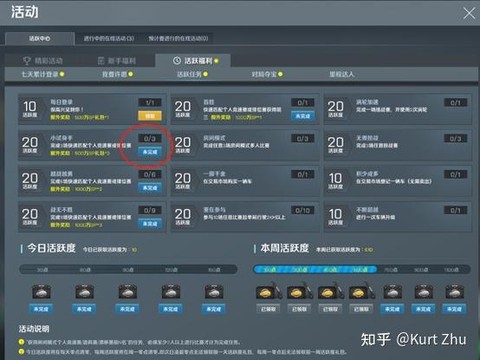The height and width of the screenshot is (360, 480).
Task: Click 已领取 under the first weekly chest
Action: pos(268,309)
